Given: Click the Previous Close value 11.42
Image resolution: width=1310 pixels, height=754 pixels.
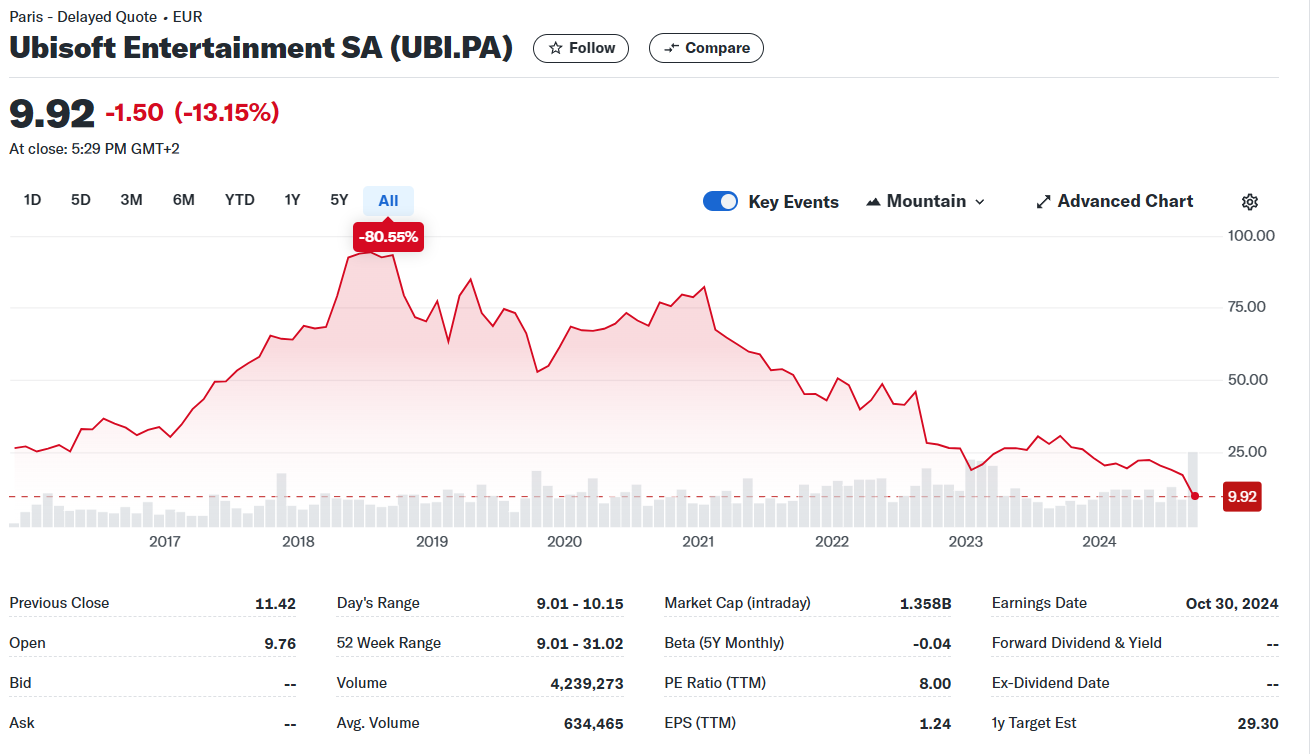Looking at the screenshot, I should (275, 603).
